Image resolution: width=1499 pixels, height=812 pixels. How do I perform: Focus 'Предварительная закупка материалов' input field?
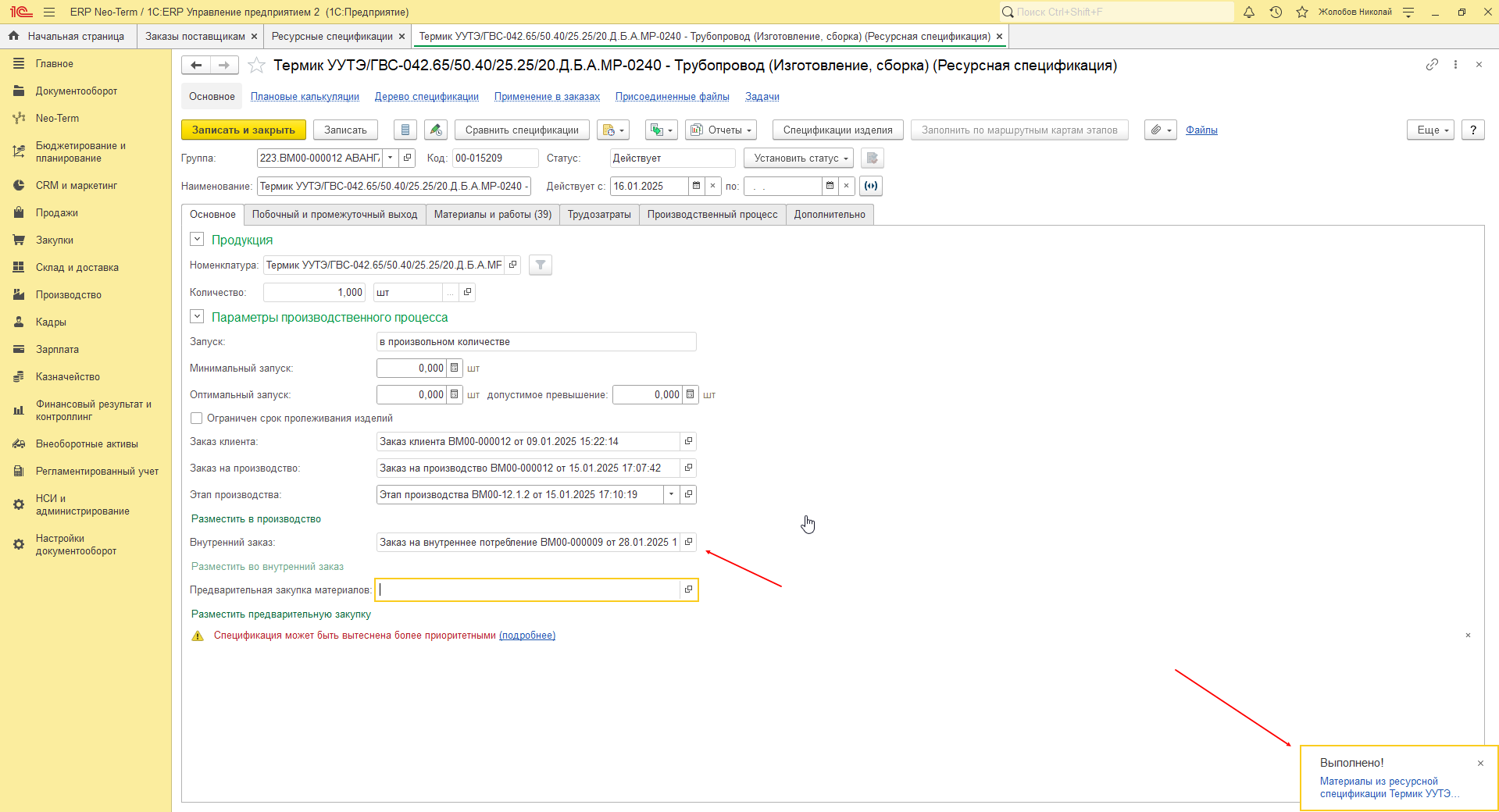click(x=528, y=589)
